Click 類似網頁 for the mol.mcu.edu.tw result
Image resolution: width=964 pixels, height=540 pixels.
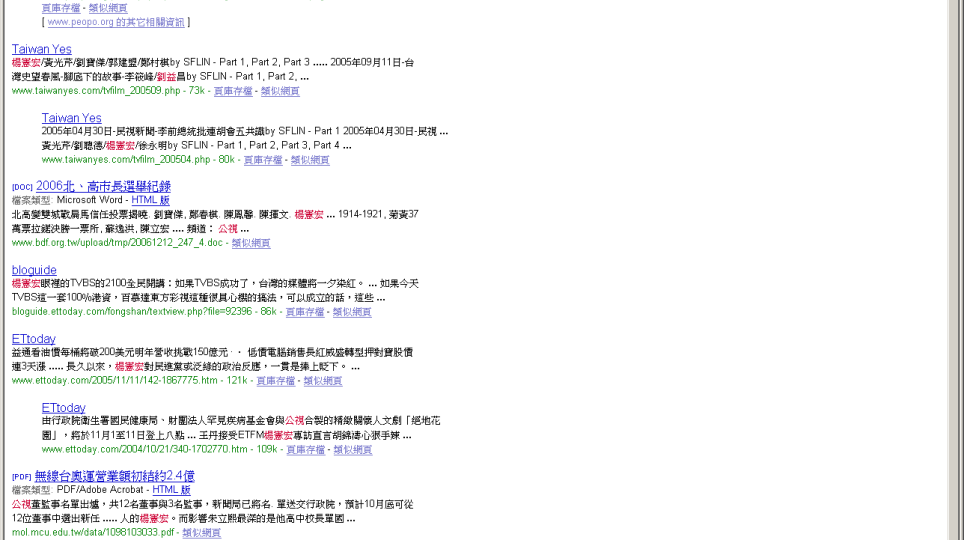(202, 533)
